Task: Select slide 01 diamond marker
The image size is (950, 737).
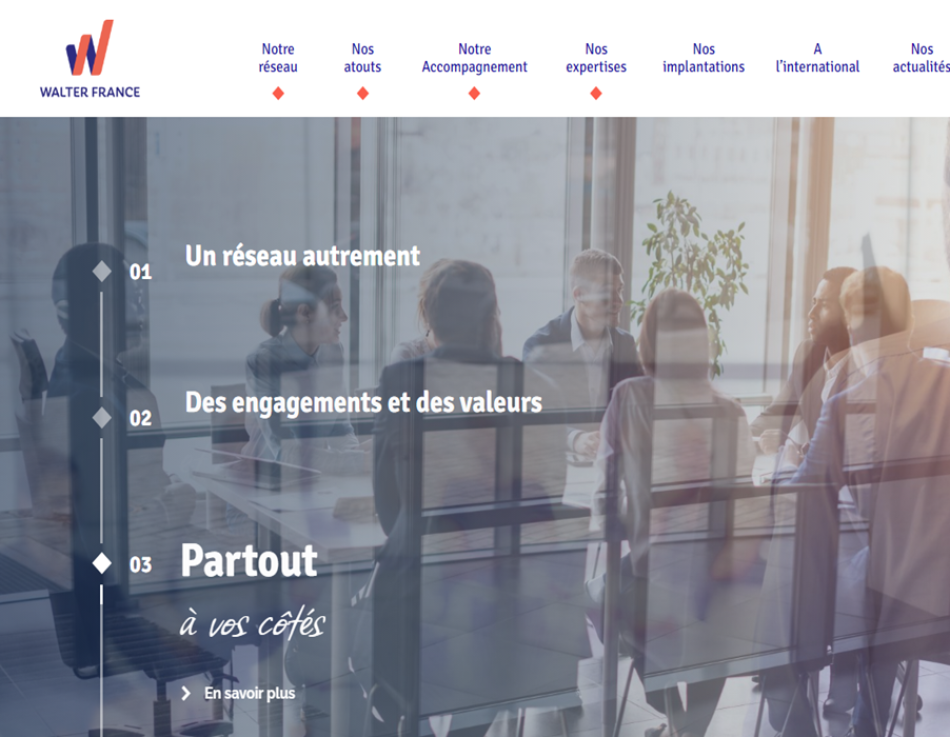Action: point(102,271)
